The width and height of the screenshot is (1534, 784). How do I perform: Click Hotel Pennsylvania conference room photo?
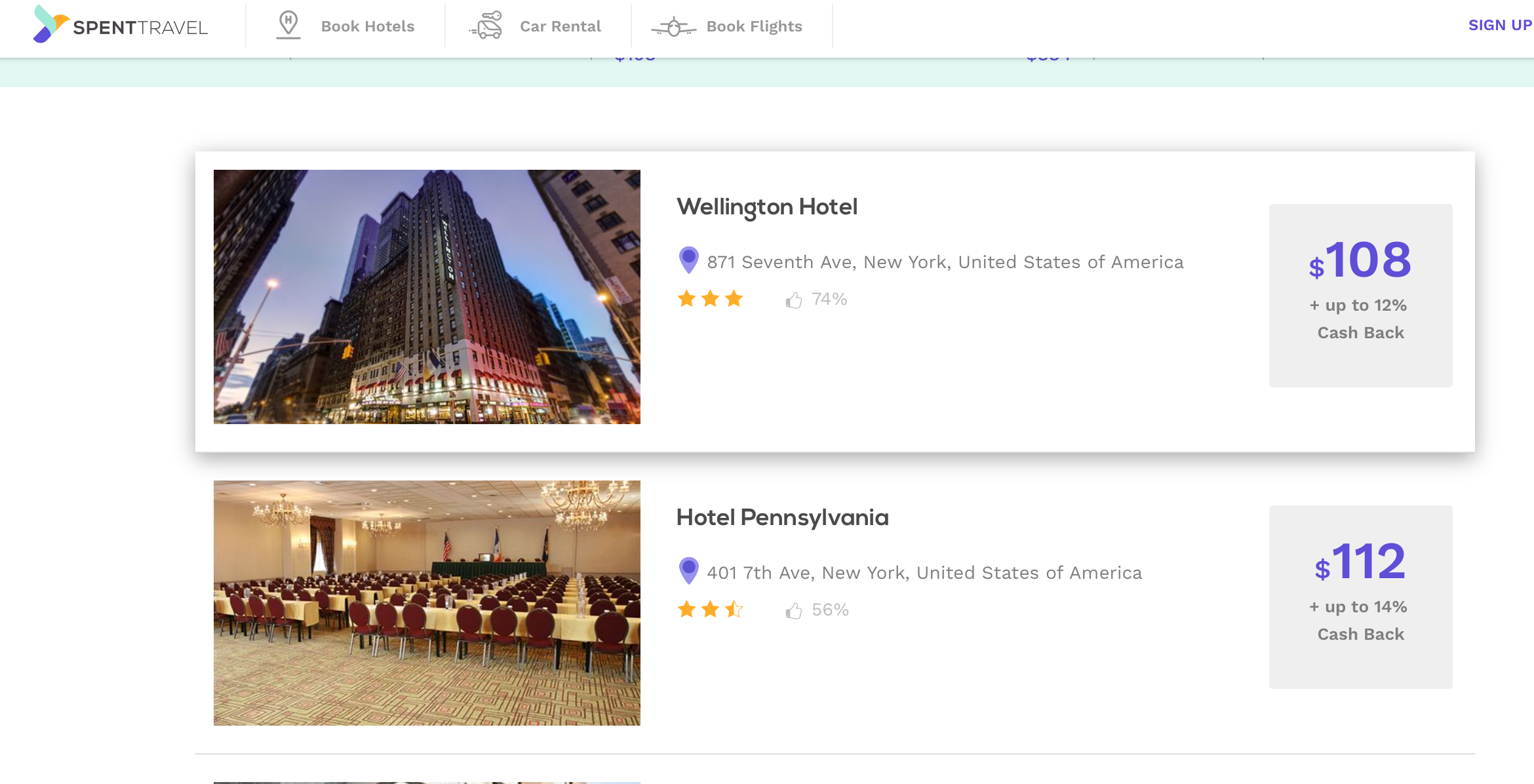[427, 603]
